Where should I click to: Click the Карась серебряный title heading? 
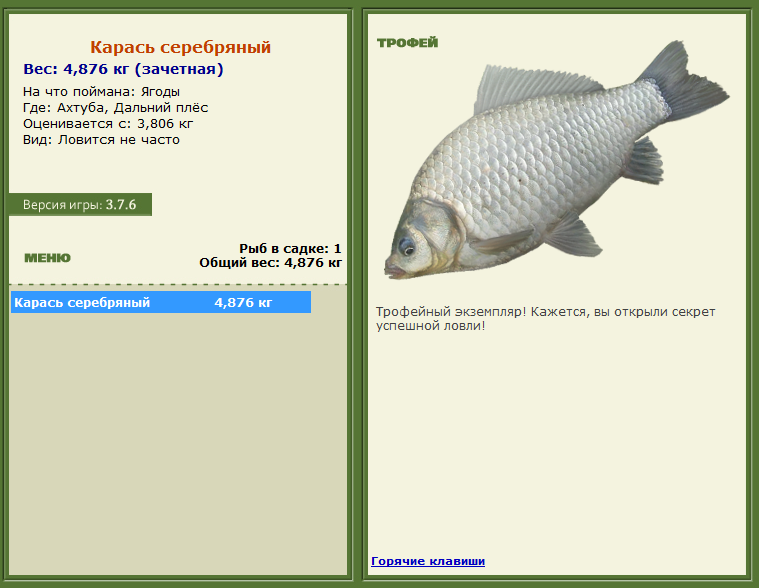click(x=180, y=47)
